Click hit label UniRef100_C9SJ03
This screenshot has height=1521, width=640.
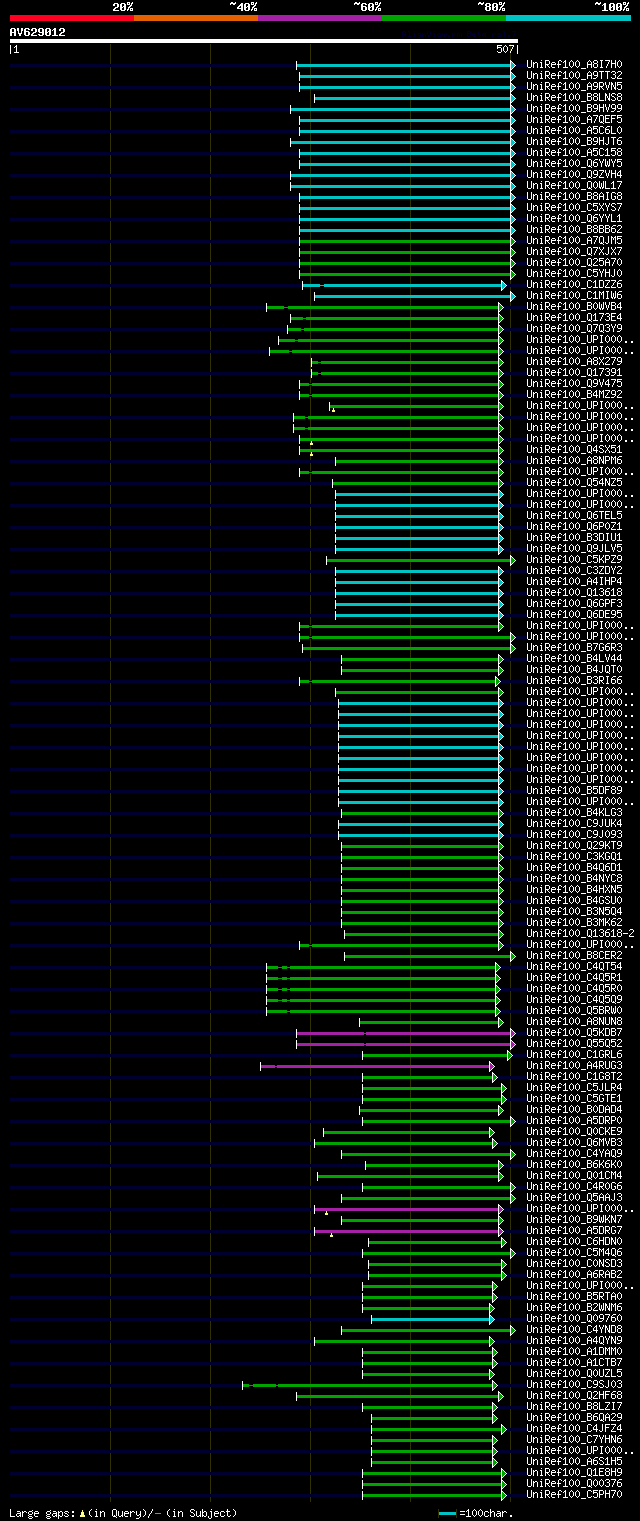click(574, 1385)
